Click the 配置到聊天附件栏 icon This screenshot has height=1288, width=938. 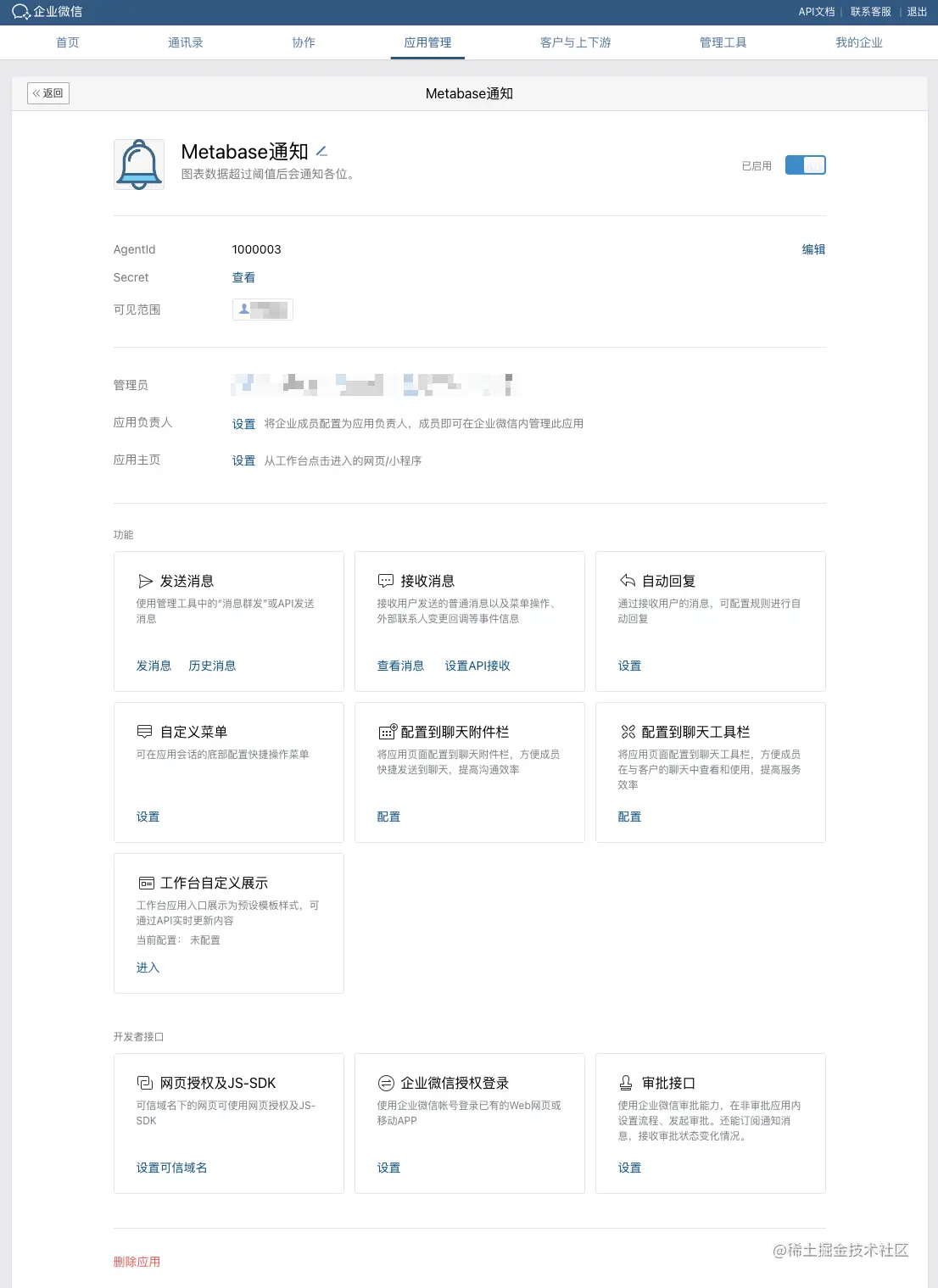pos(388,732)
